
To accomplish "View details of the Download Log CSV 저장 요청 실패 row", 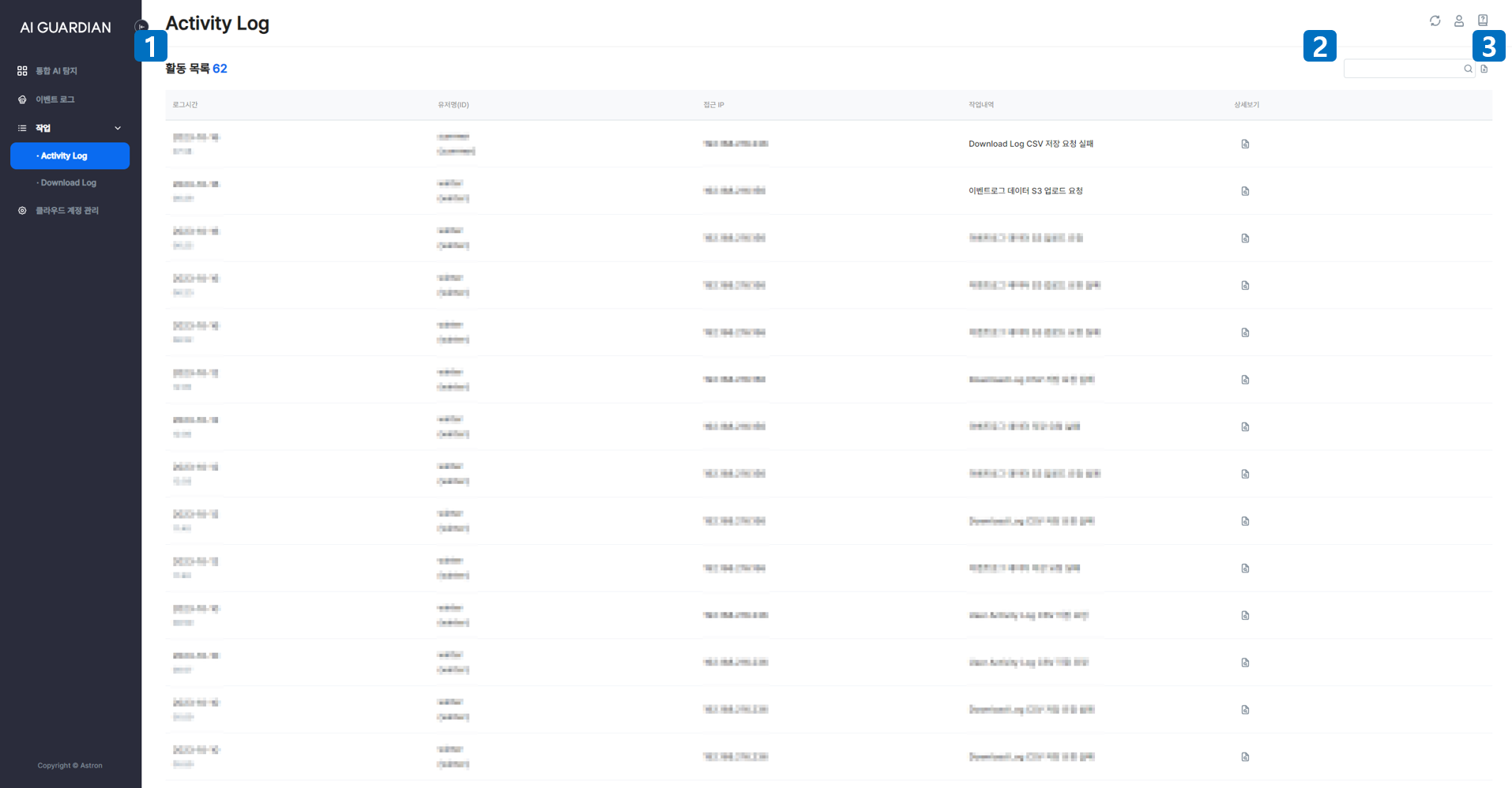I will [x=1245, y=144].
